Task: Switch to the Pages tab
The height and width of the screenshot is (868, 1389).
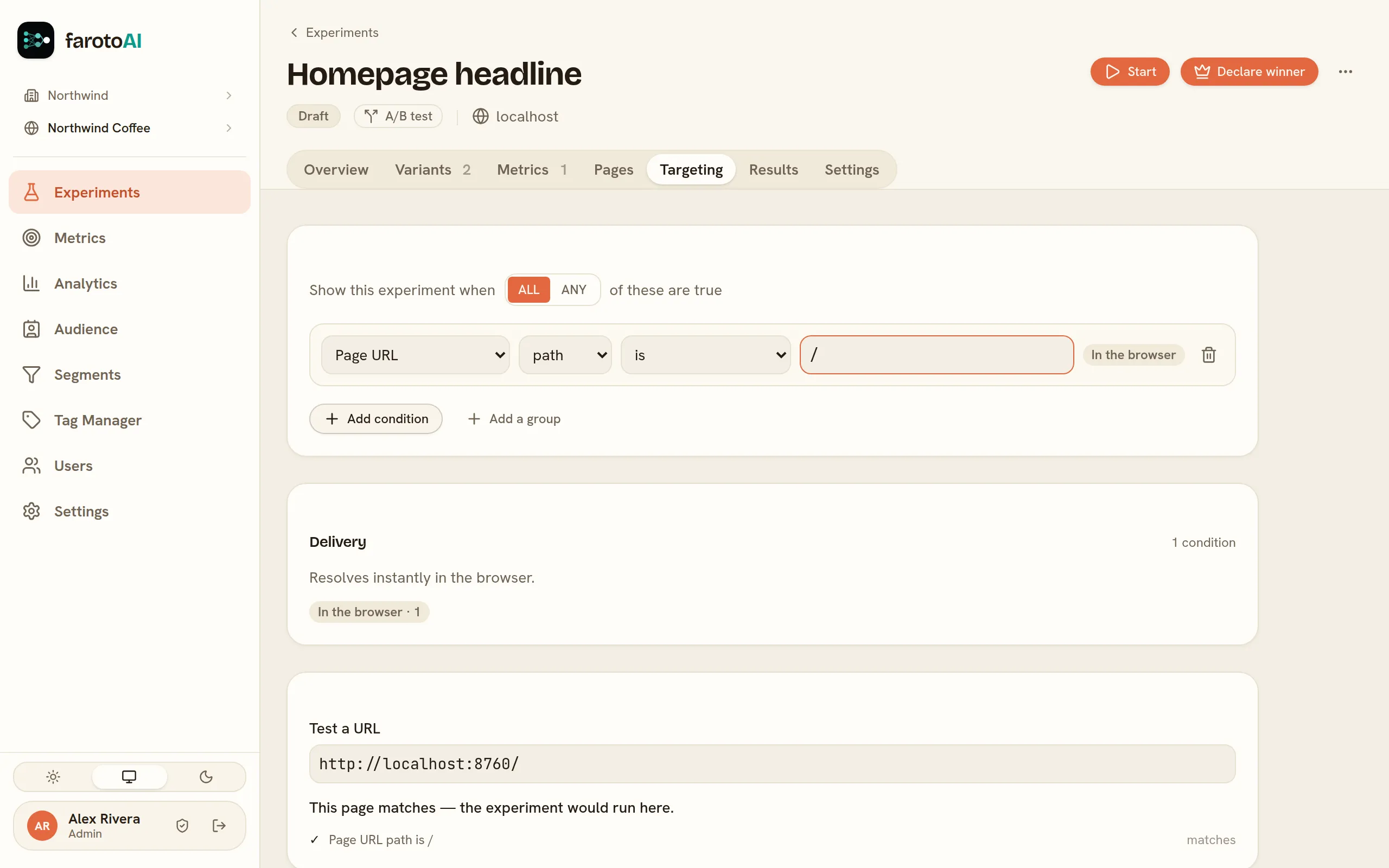Action: (614, 169)
